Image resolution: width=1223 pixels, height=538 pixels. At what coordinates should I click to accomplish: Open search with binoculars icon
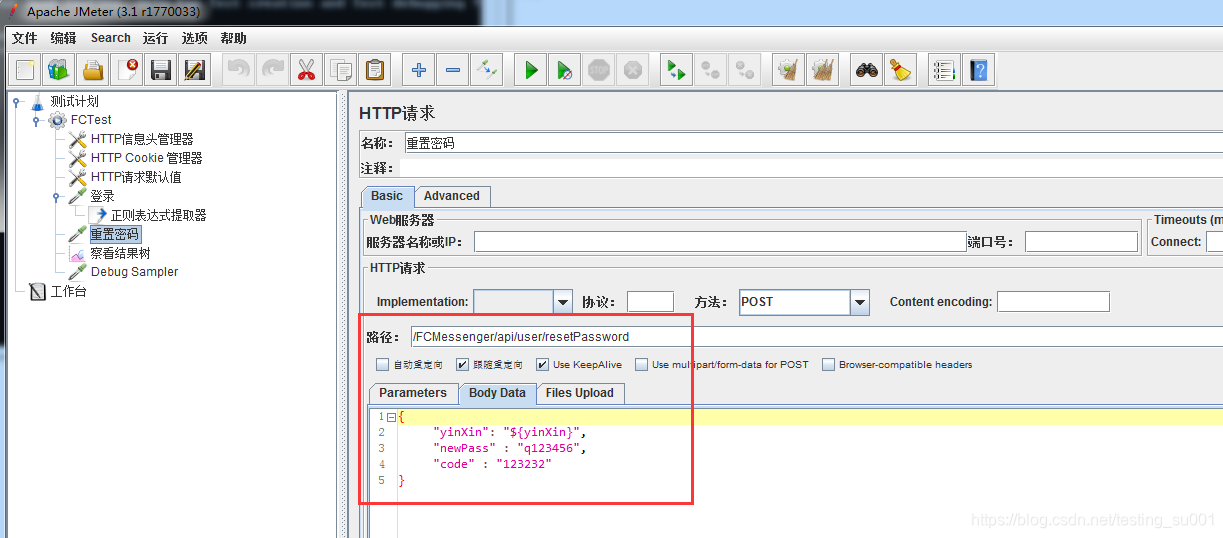867,70
